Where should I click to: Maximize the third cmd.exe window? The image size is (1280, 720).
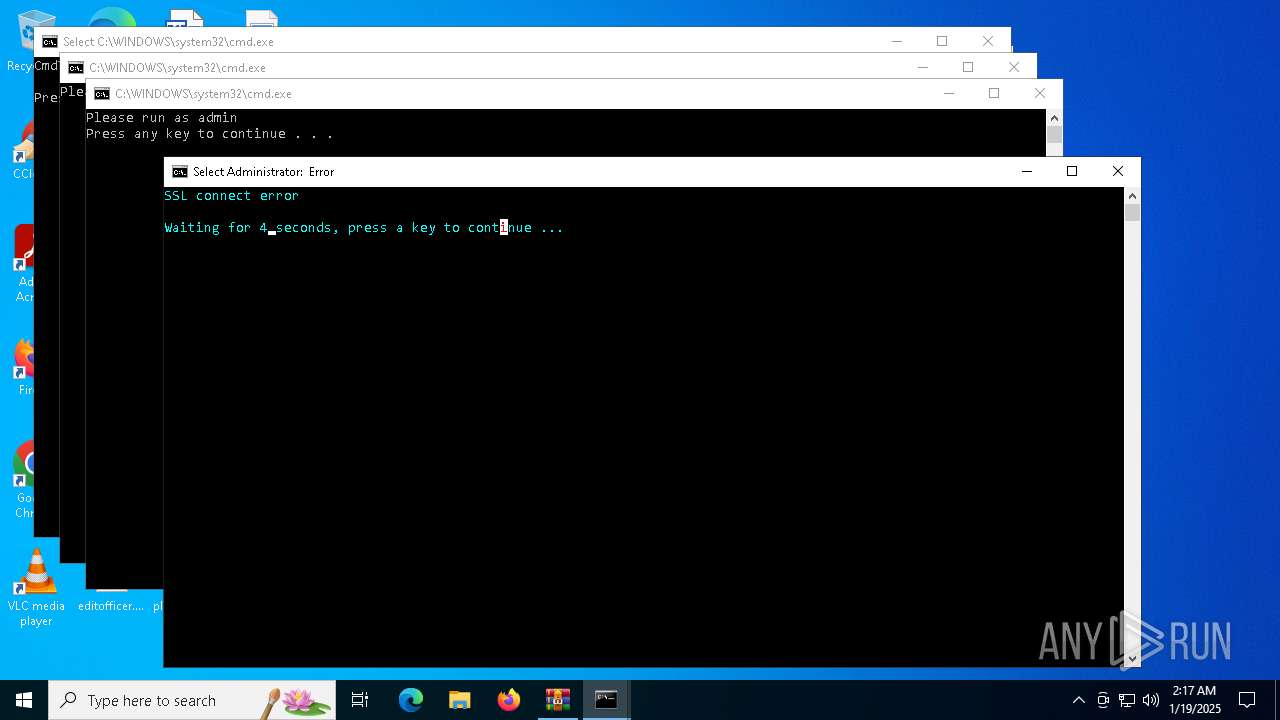(x=994, y=93)
